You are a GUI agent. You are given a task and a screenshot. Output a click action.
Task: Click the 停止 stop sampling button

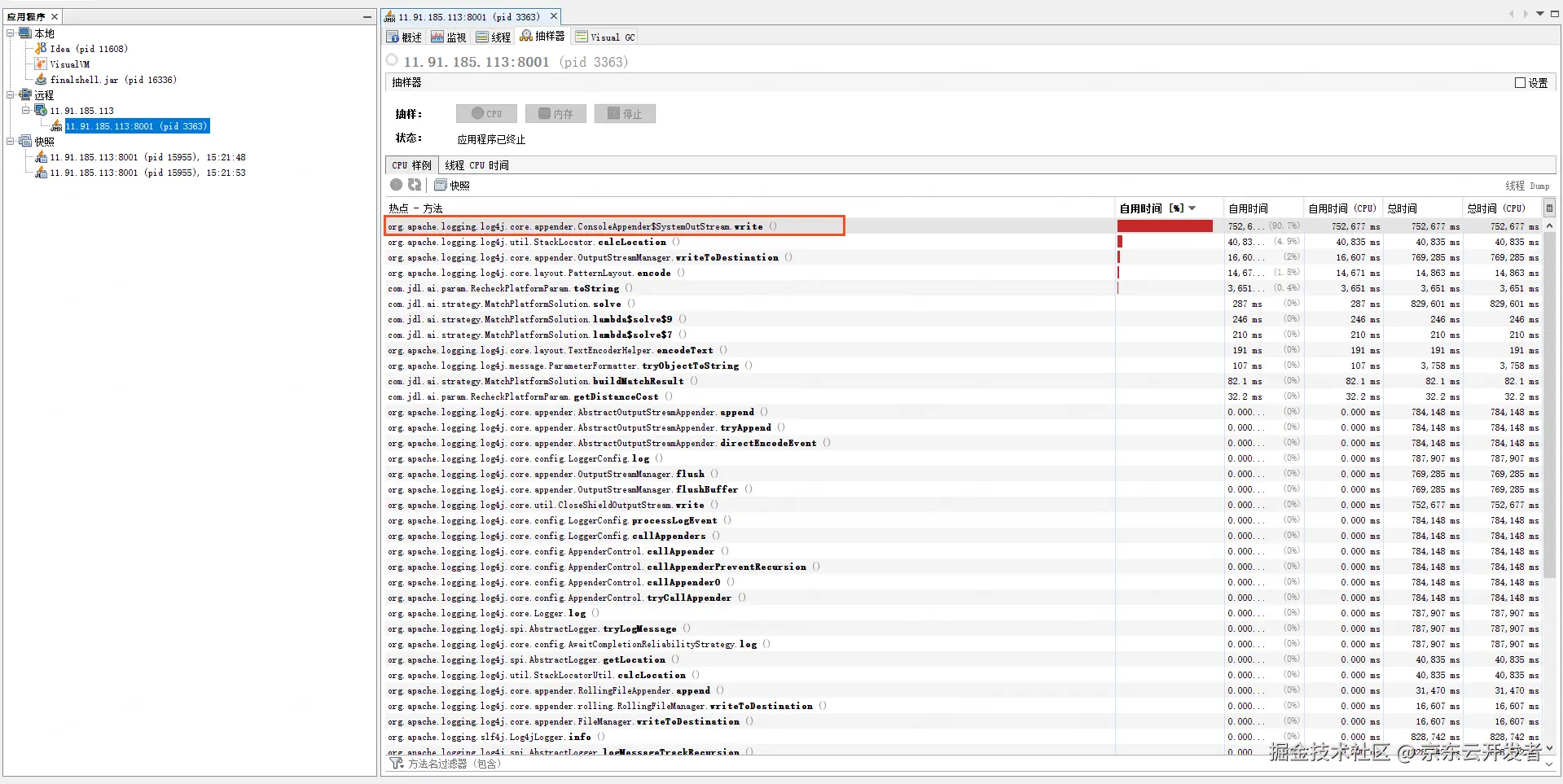[625, 114]
